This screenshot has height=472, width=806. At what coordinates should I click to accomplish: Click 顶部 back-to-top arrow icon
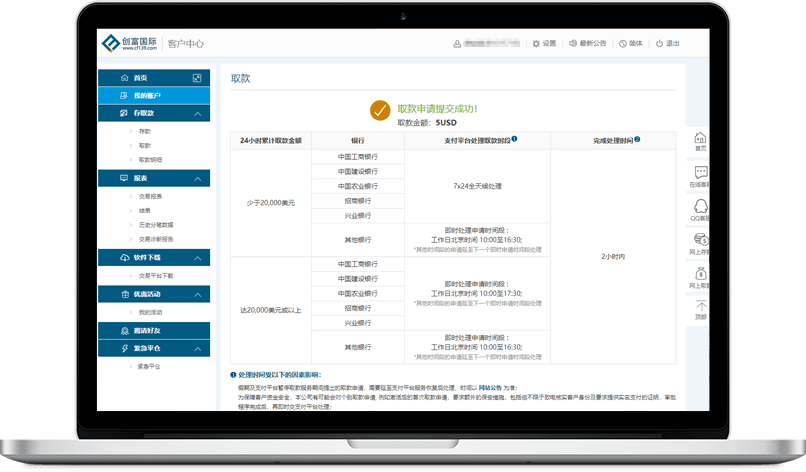pyautogui.click(x=701, y=306)
